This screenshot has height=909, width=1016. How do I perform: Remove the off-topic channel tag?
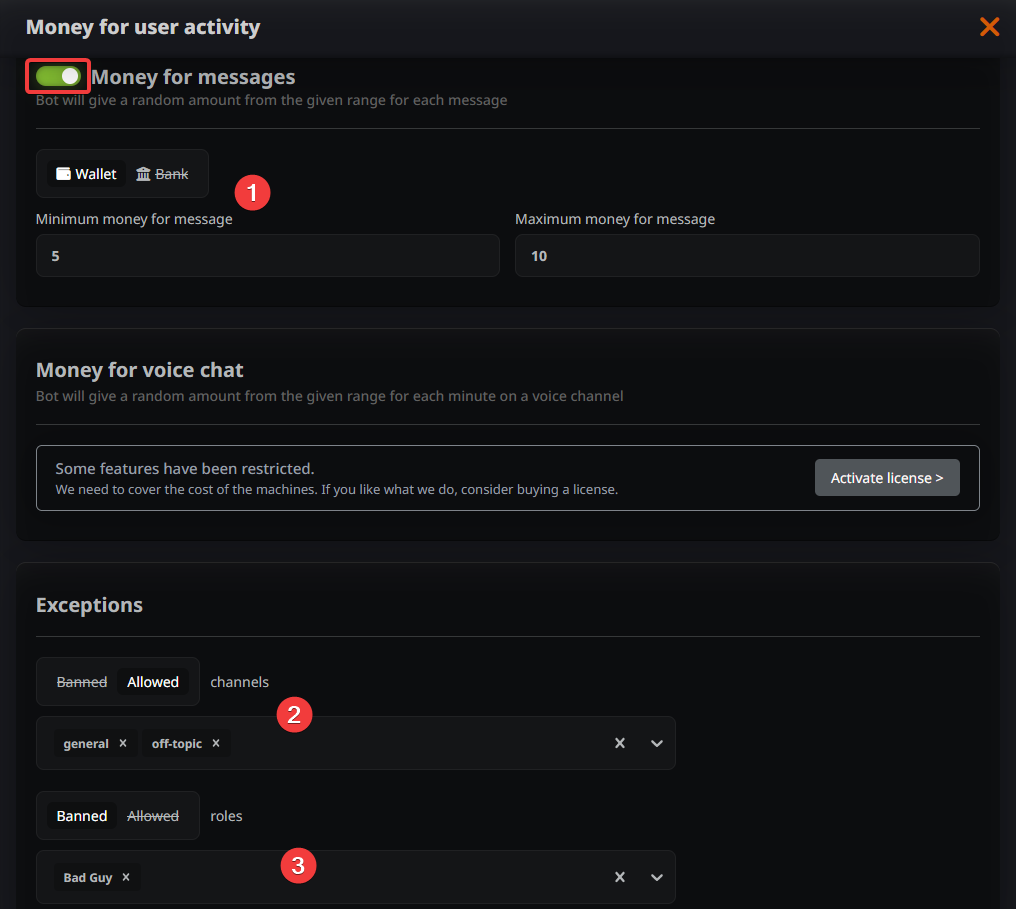(x=216, y=743)
